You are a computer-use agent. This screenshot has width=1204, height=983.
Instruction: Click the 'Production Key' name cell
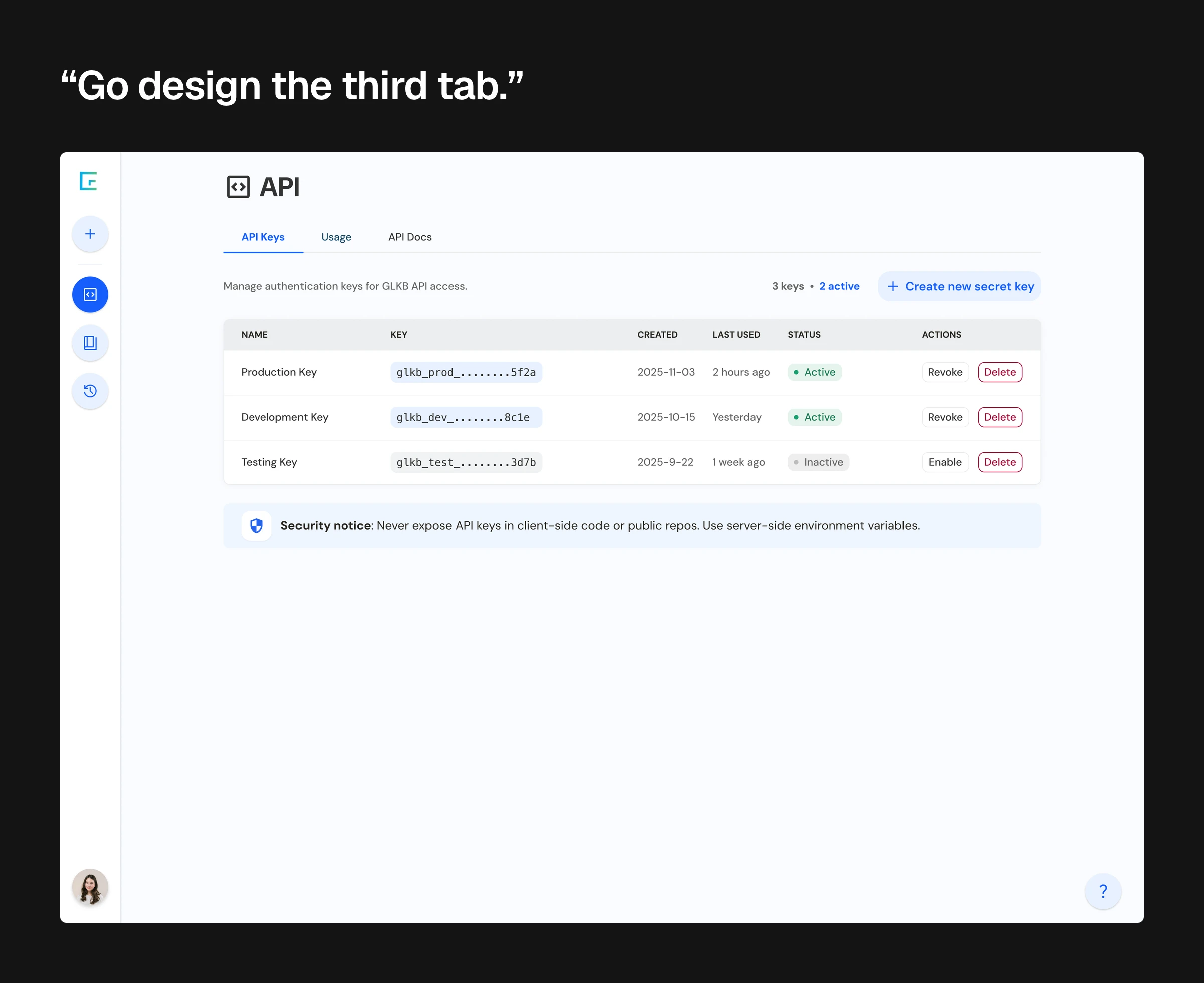pos(278,372)
